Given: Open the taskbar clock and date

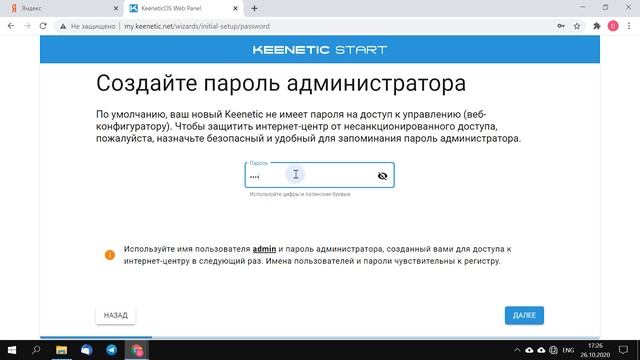Looking at the screenshot, I should 595,350.
